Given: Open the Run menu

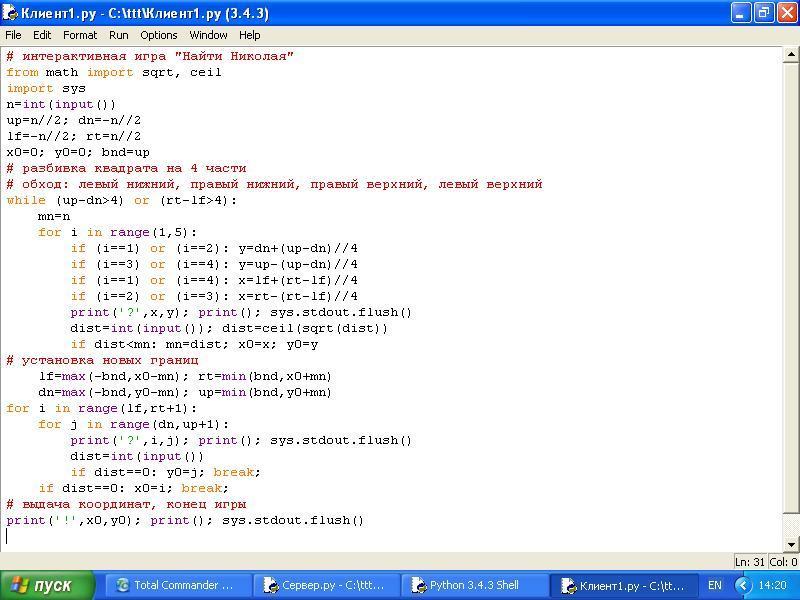Looking at the screenshot, I should coord(118,35).
